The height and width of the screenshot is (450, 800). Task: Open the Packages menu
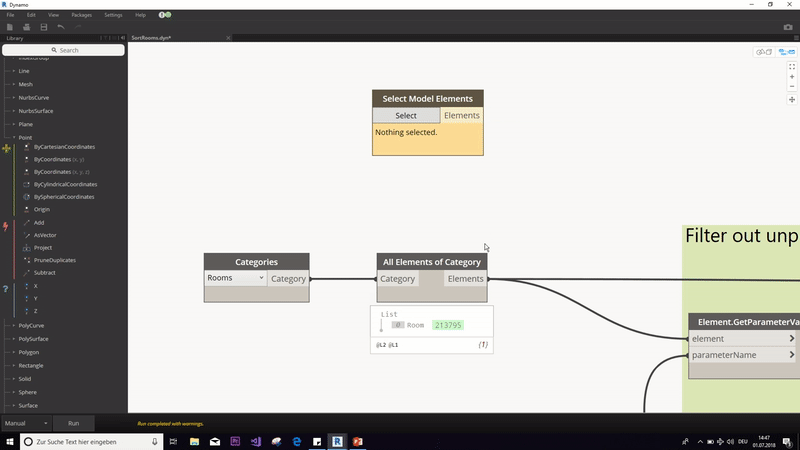[82, 15]
